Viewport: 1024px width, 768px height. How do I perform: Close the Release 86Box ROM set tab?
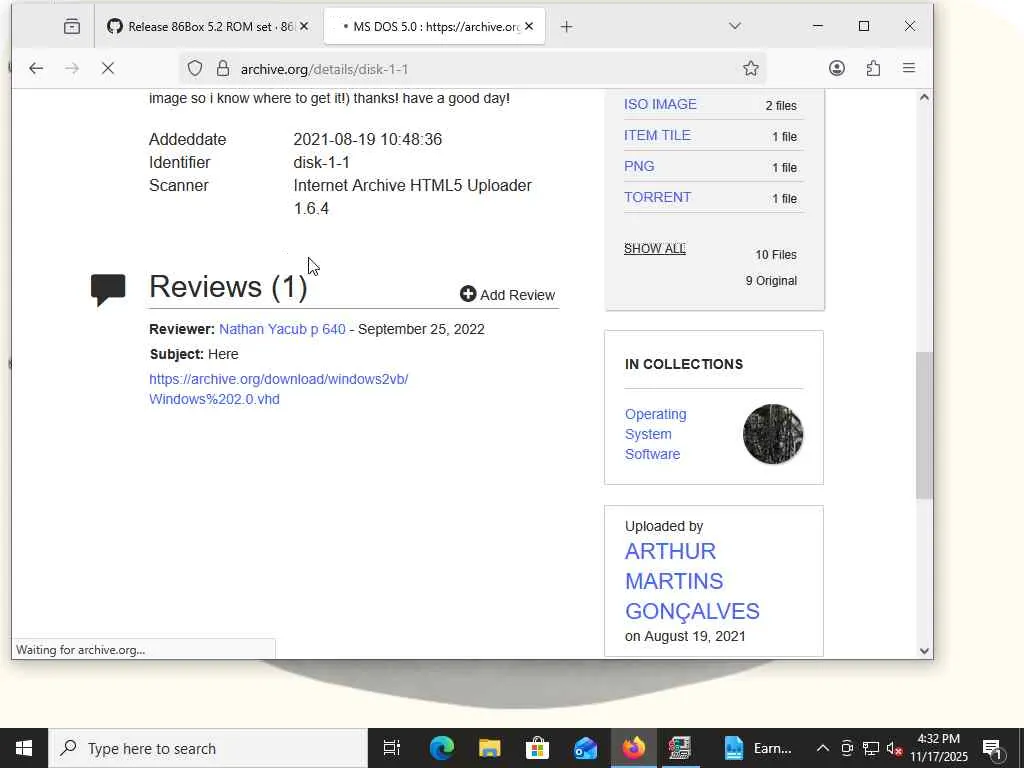(x=304, y=27)
